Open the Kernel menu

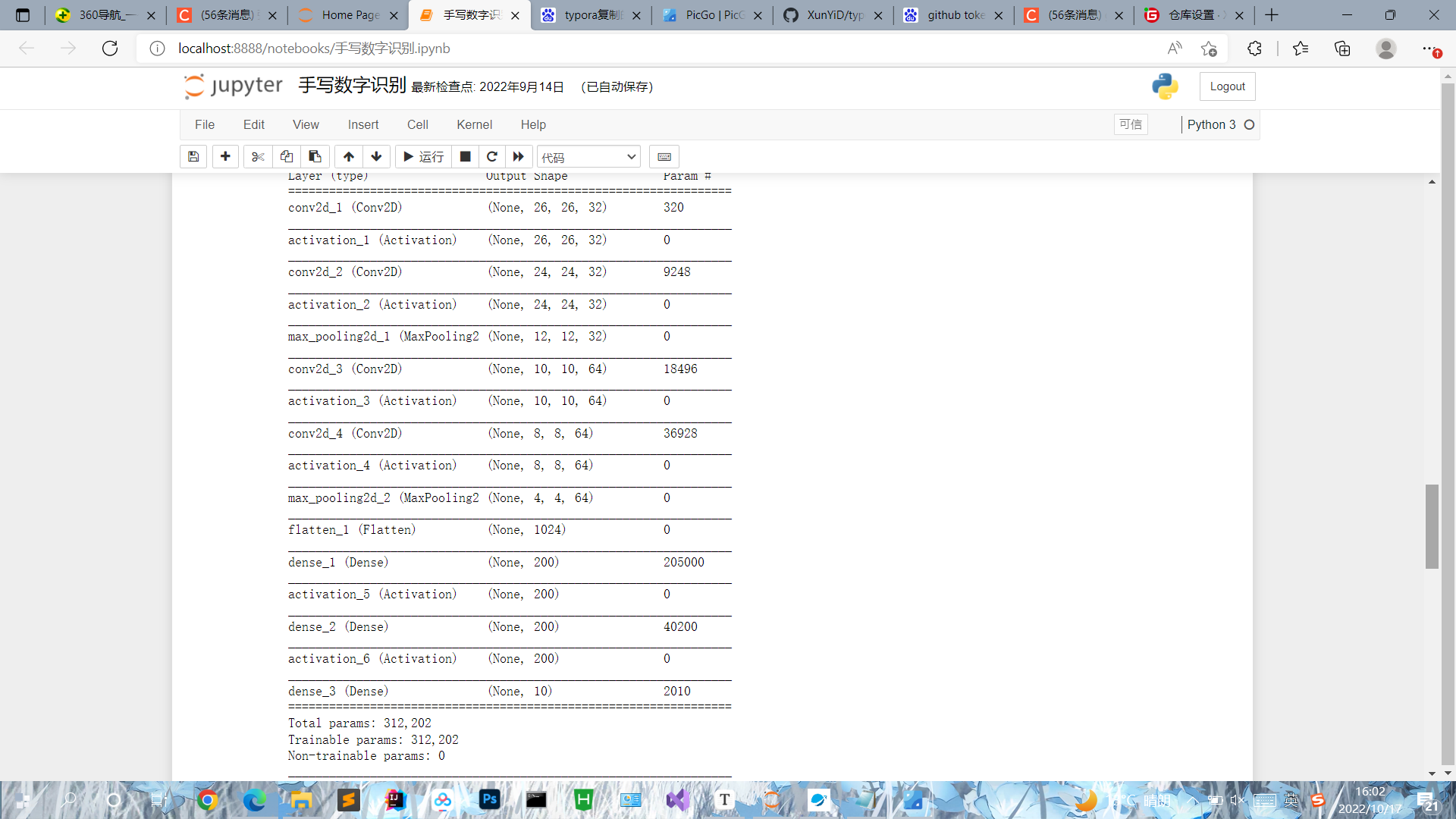(x=474, y=124)
